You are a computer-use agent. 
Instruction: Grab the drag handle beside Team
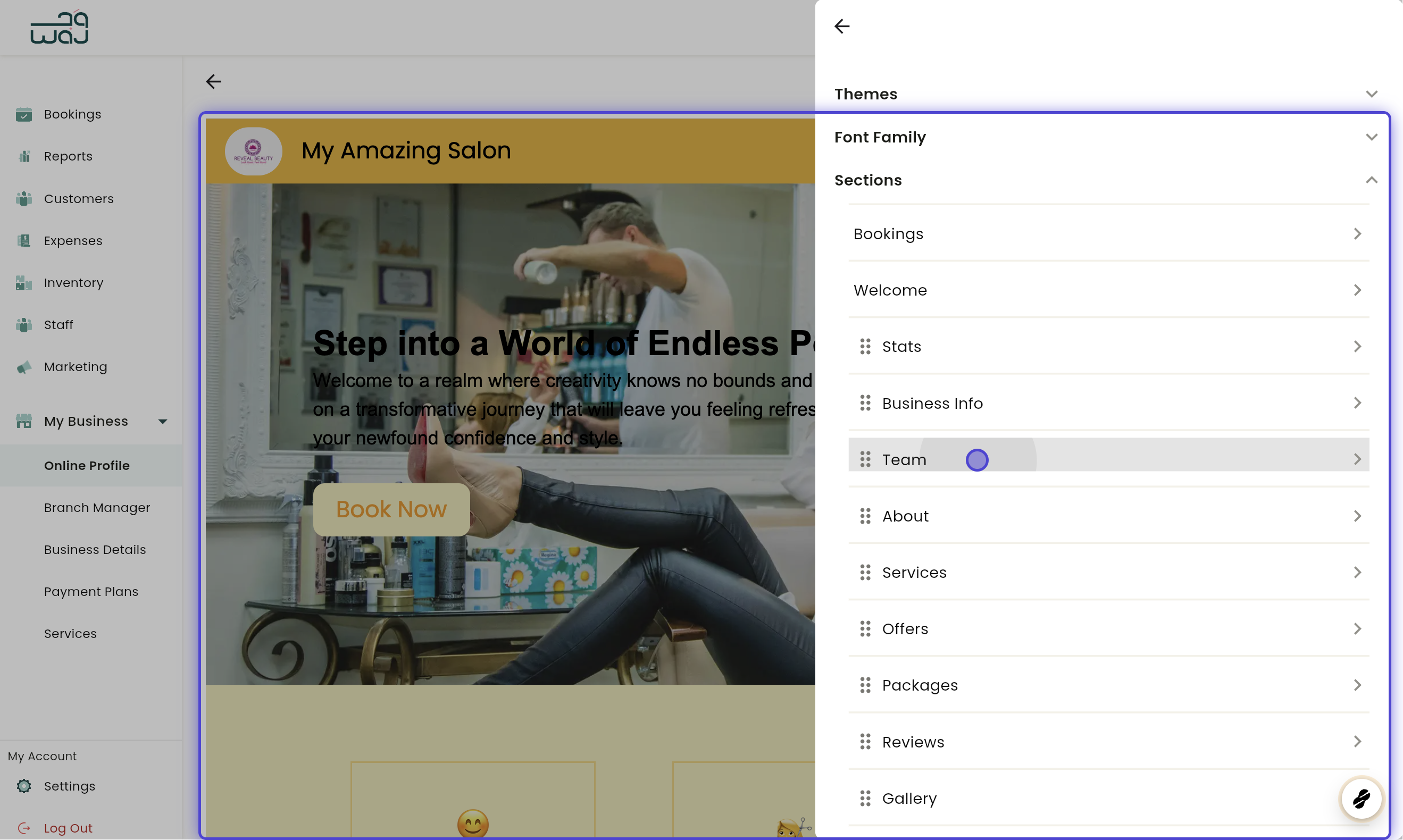click(865, 460)
